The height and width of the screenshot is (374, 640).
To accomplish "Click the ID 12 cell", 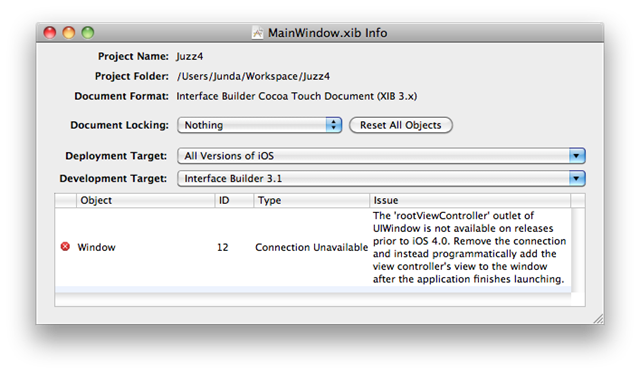I will [222, 247].
